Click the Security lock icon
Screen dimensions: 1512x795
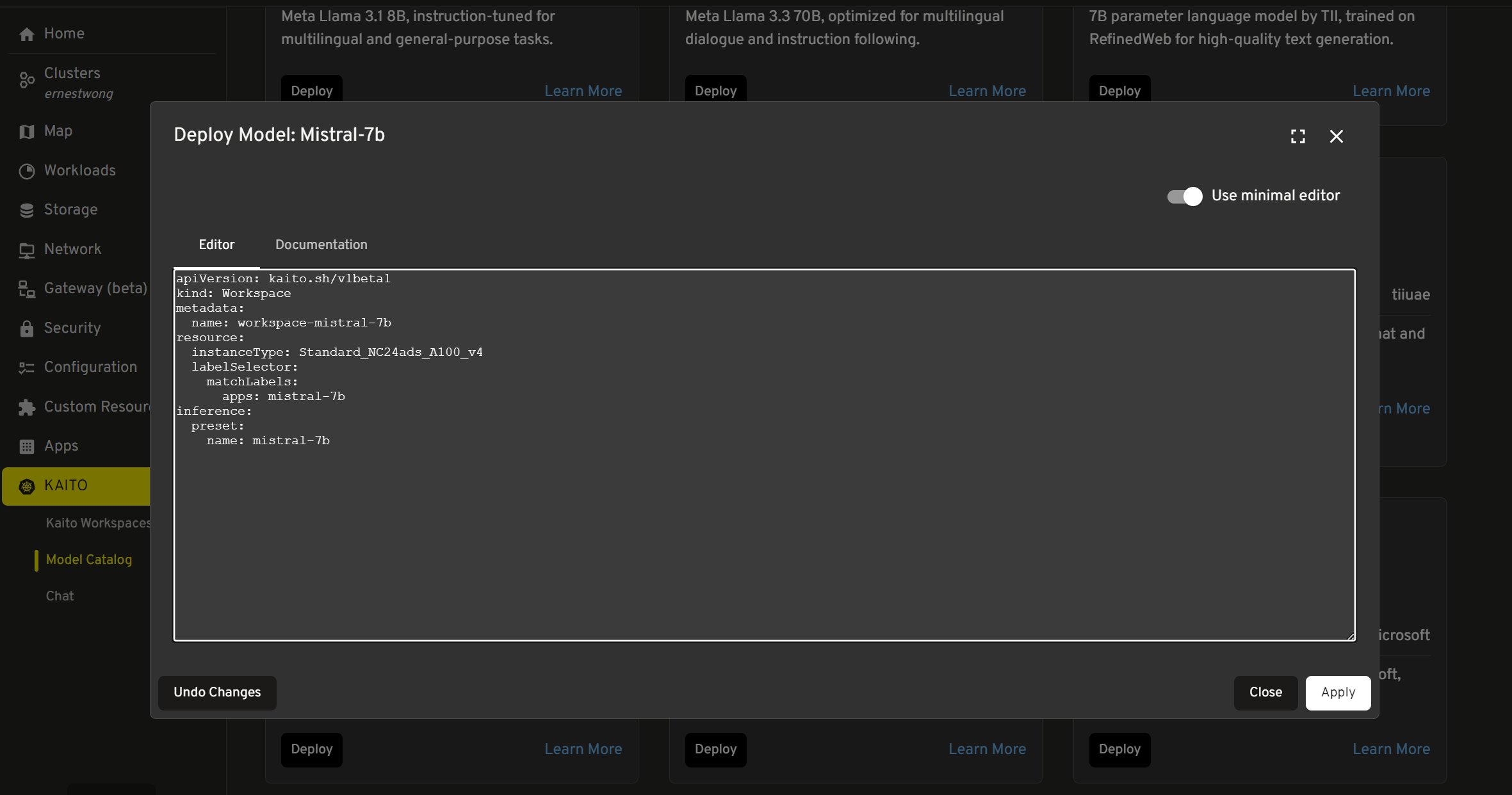pos(27,328)
